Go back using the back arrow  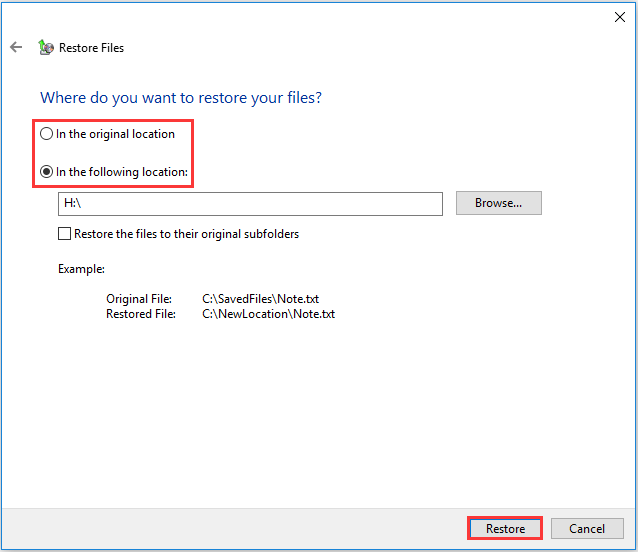pos(16,47)
